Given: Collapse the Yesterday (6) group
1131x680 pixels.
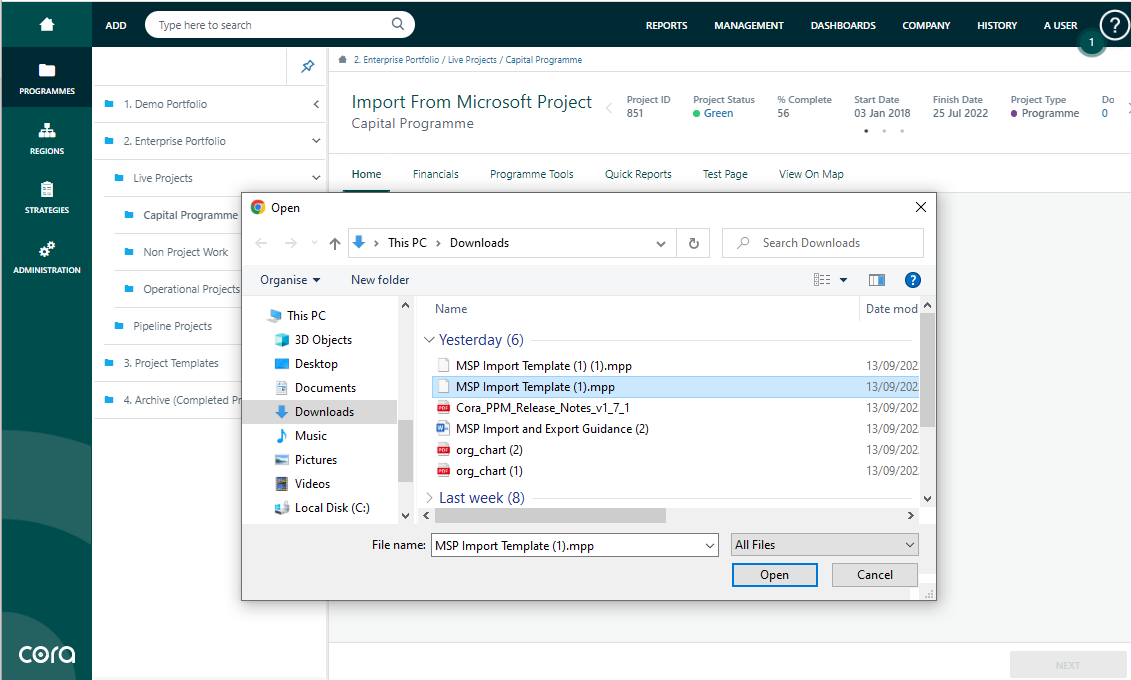Looking at the screenshot, I should [429, 340].
